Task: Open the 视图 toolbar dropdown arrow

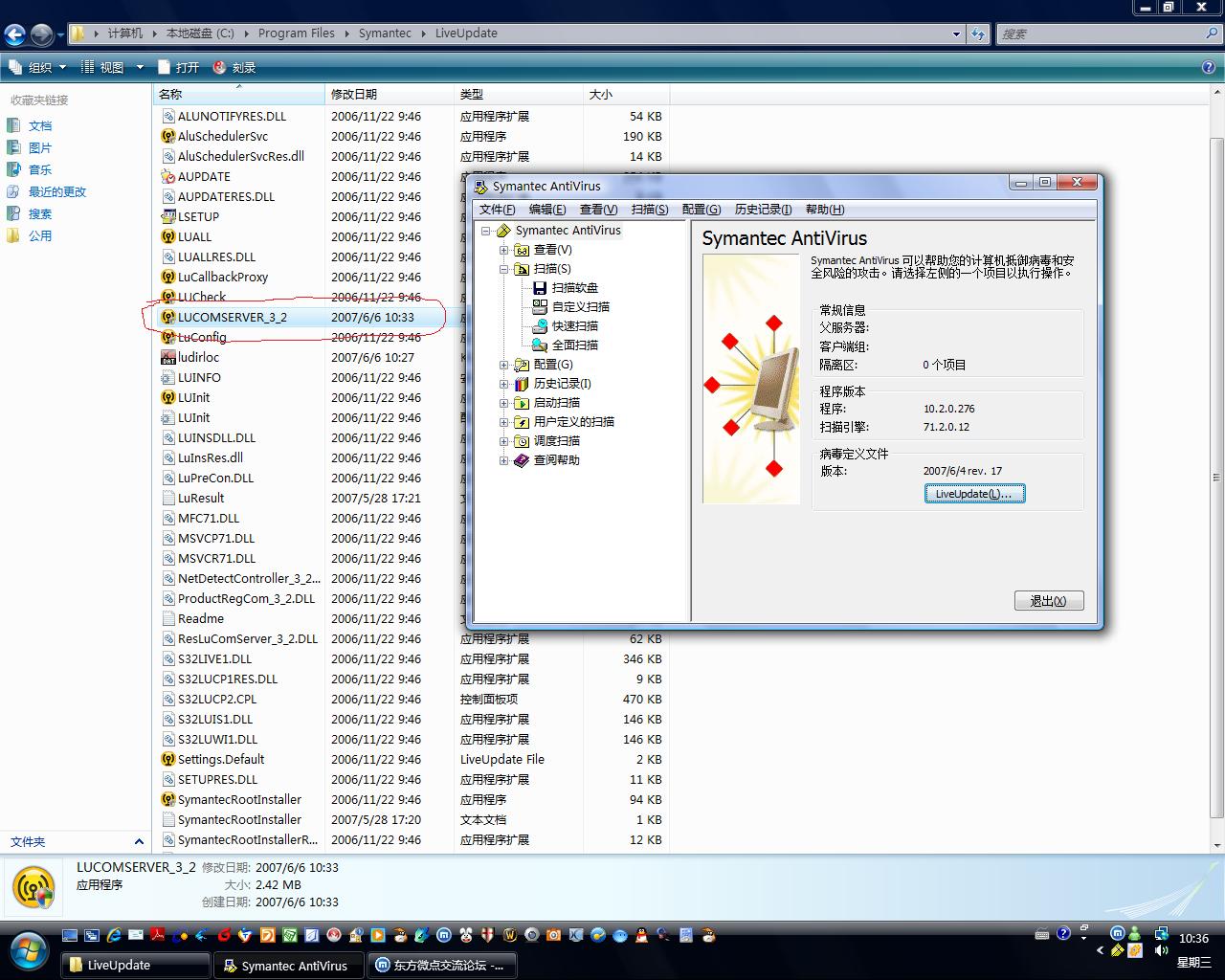Action: pos(140,67)
